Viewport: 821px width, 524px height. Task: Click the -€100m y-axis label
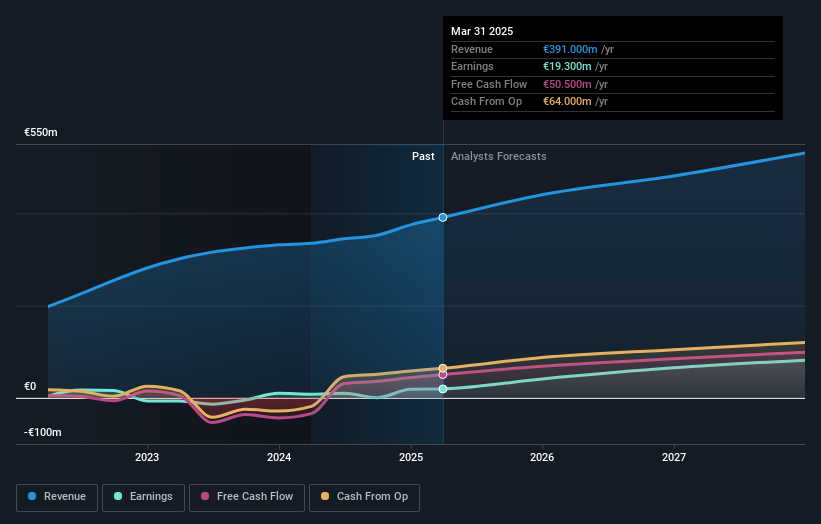42,432
